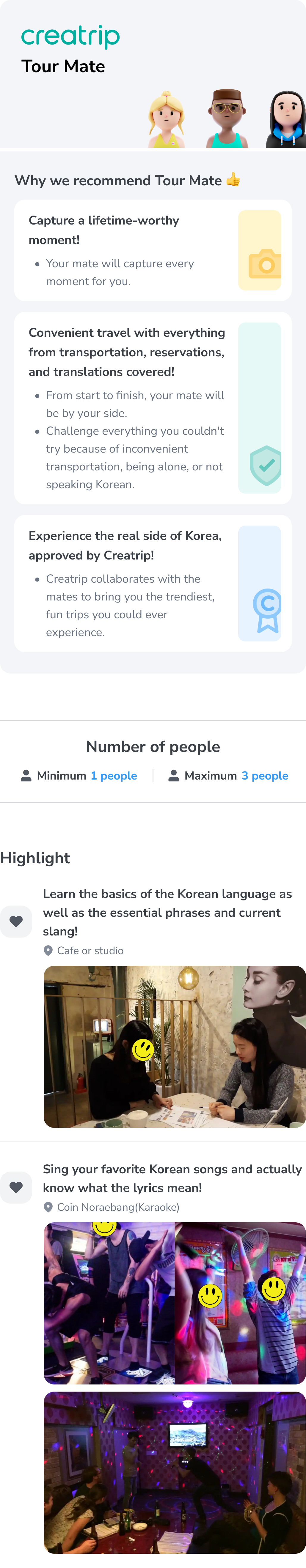This screenshot has width=306, height=1568.
Task: Click the 1 people link
Action: pos(114,775)
